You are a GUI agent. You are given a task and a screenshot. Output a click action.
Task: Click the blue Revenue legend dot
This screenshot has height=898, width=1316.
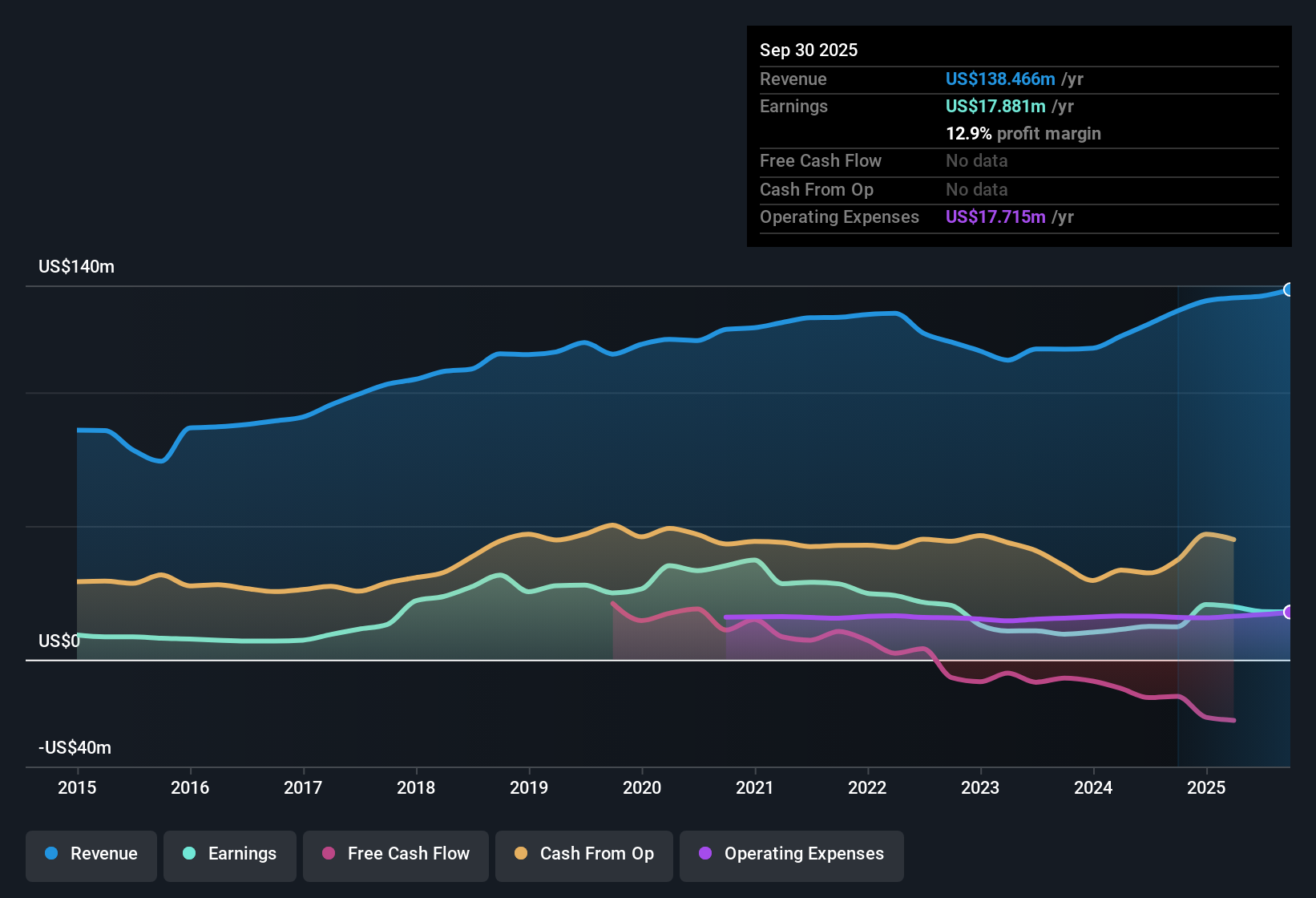click(x=50, y=854)
